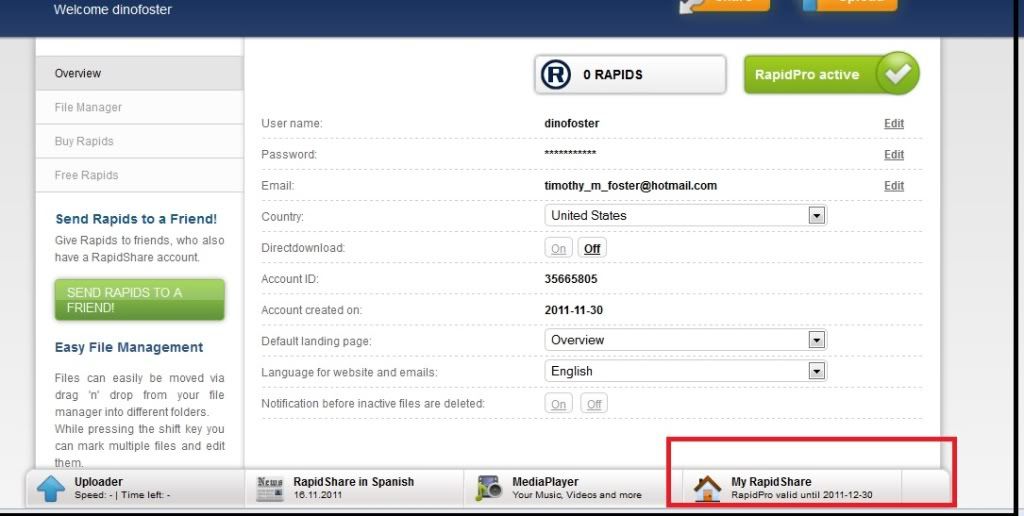This screenshot has width=1024, height=516.
Task: Open the Language for website dropdown
Action: click(x=686, y=371)
